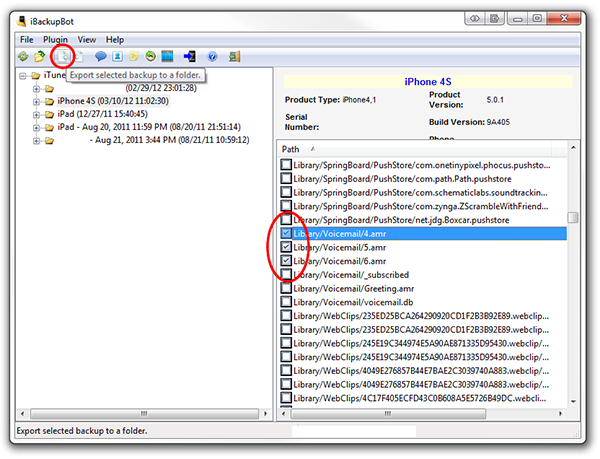The width and height of the screenshot is (600, 459).
Task: Collapse the iTunes root tree node
Action: pos(22,75)
